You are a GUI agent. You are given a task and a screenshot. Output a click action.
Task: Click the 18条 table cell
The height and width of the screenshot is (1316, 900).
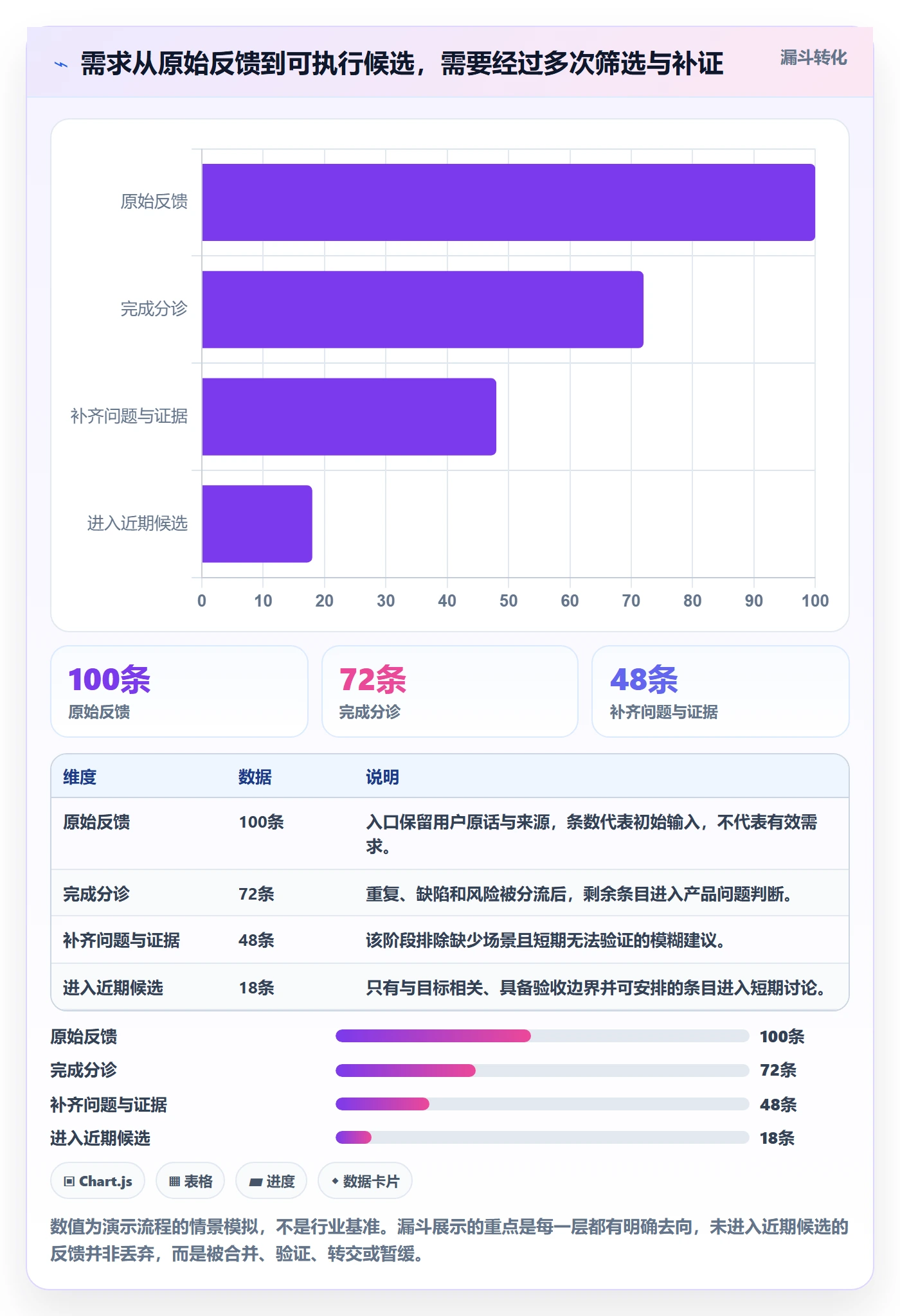pyautogui.click(x=256, y=988)
